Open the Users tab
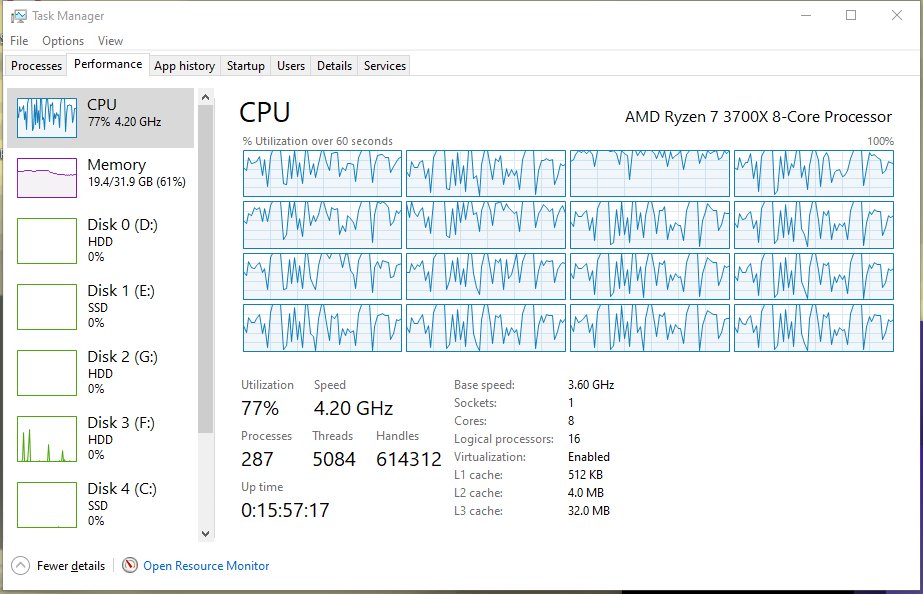 point(291,65)
